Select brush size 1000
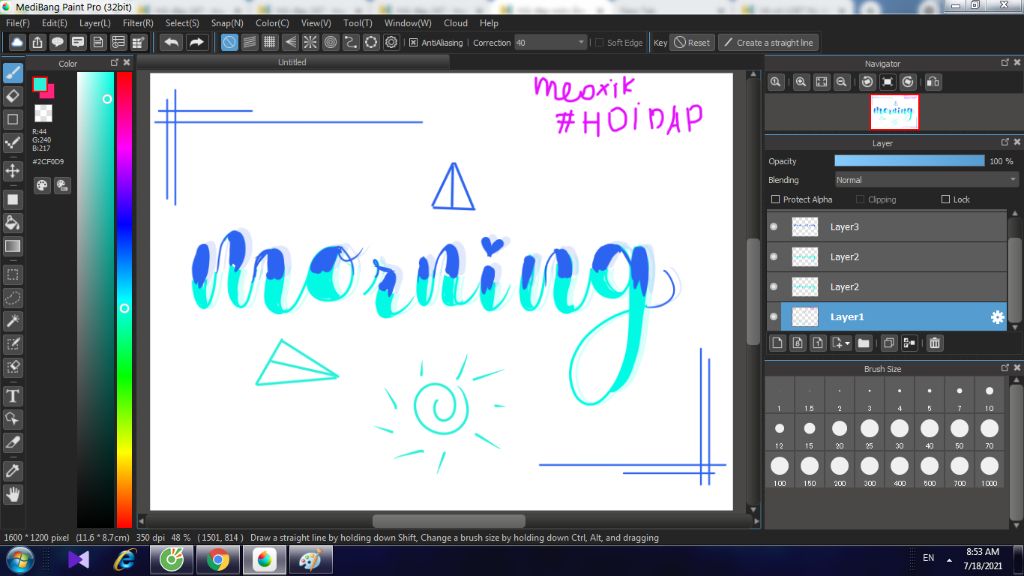This screenshot has width=1024, height=576. pos(989,472)
